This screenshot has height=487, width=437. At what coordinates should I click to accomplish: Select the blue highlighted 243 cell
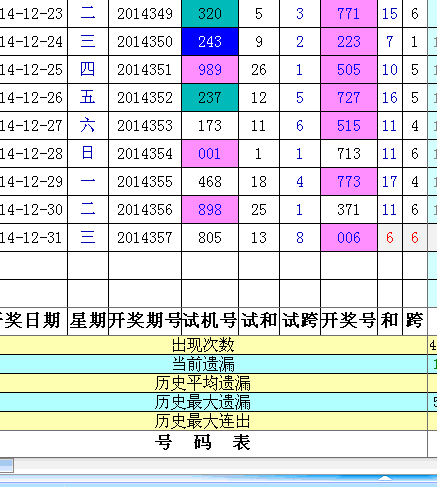[210, 42]
